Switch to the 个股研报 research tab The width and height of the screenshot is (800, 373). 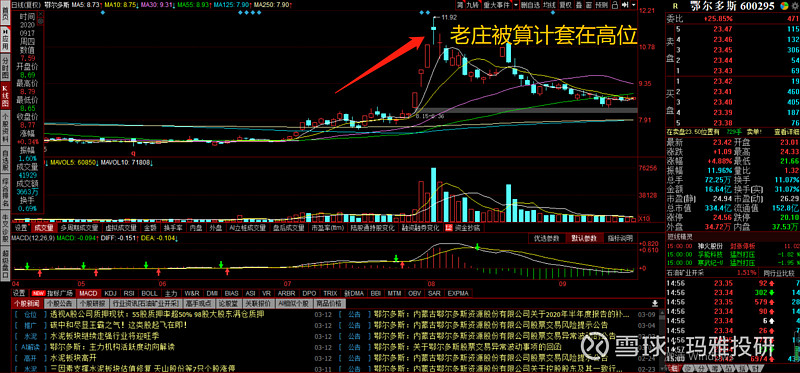tap(92, 303)
